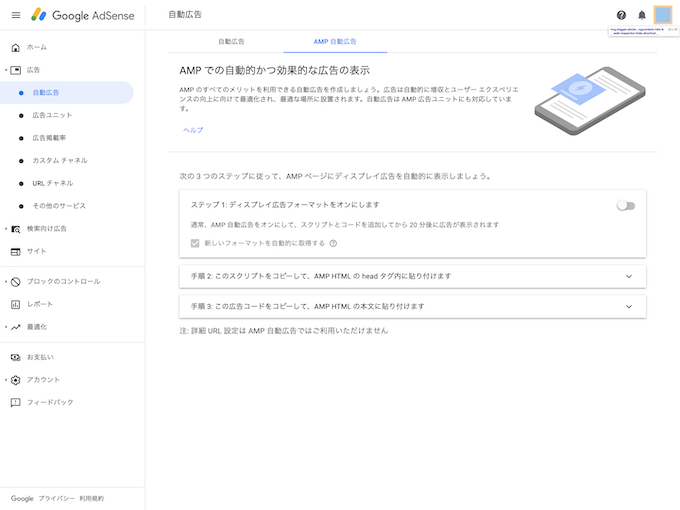Open レポート reports icon in sidebar
The height and width of the screenshot is (510, 680).
point(15,304)
